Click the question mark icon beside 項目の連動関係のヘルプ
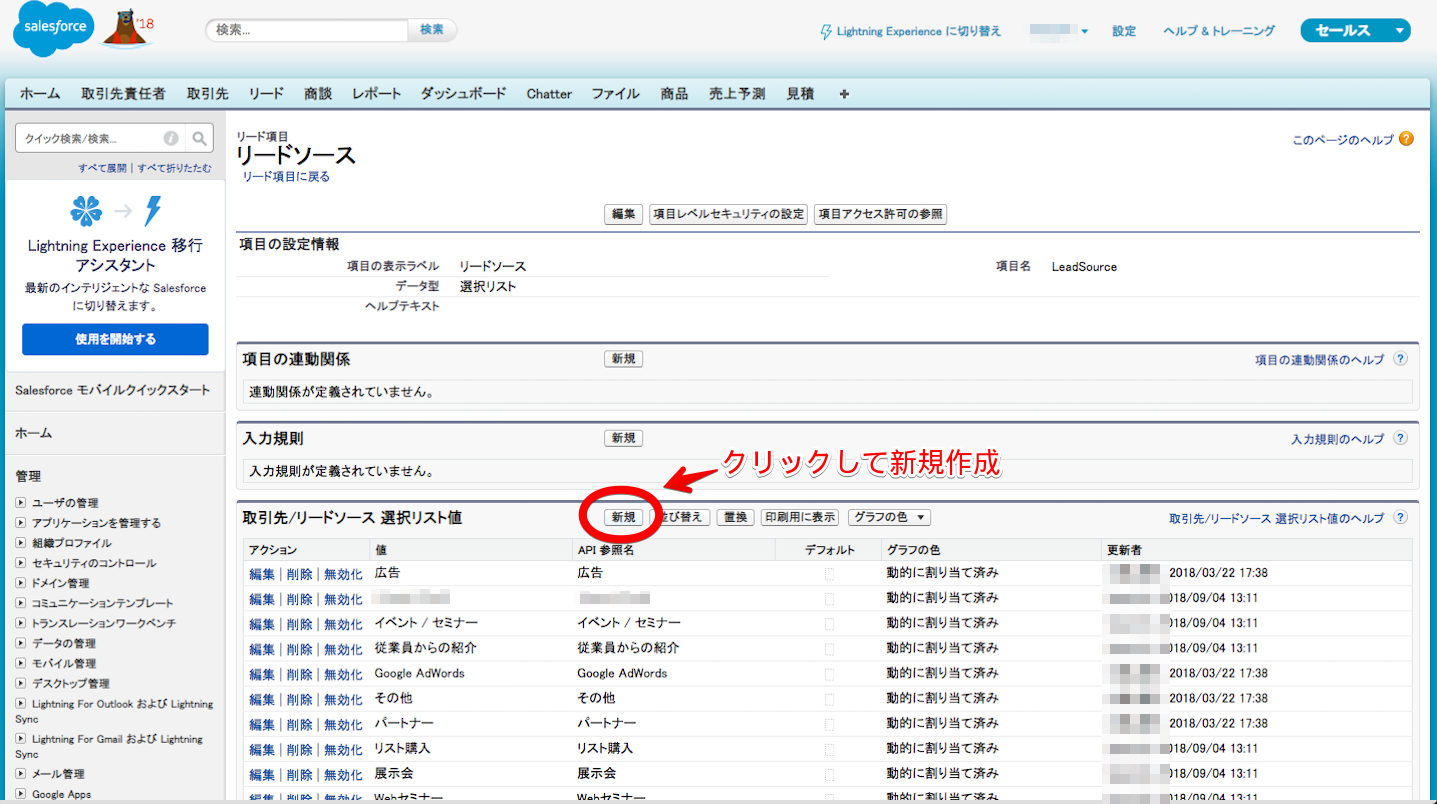This screenshot has height=804, width=1437. 1400,359
